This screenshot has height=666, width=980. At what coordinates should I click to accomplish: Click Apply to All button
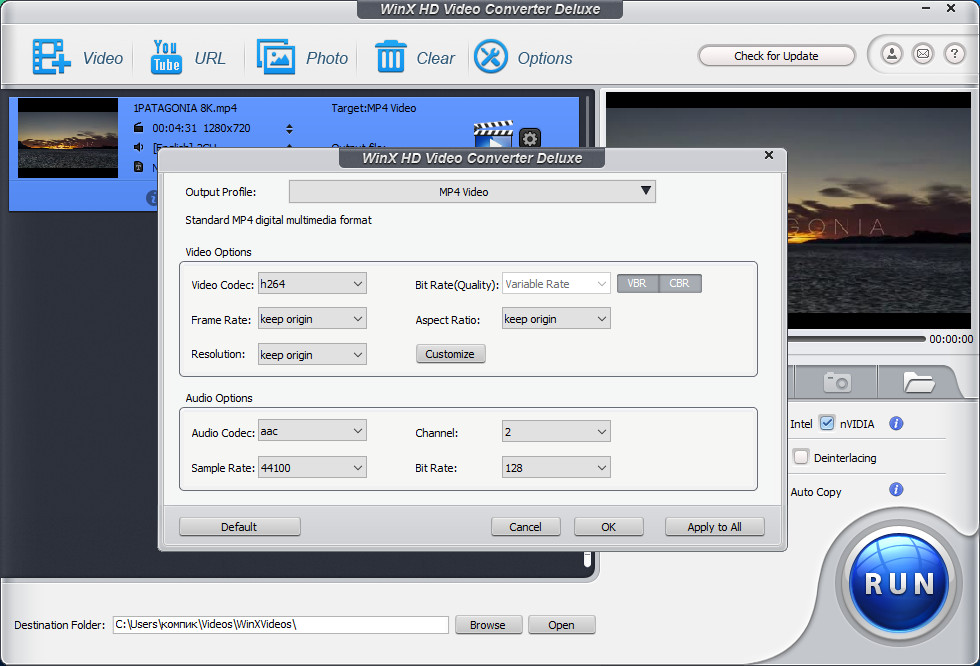coord(714,527)
